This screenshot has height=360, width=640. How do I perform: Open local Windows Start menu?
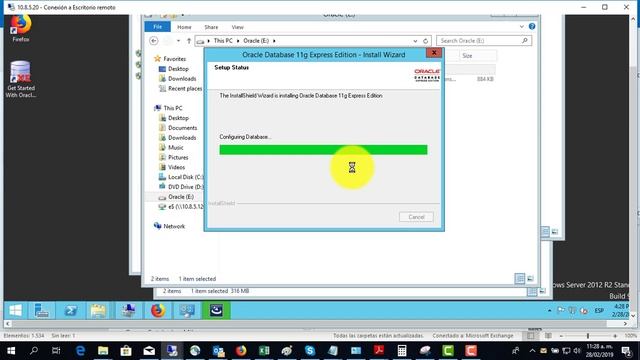click(11, 351)
